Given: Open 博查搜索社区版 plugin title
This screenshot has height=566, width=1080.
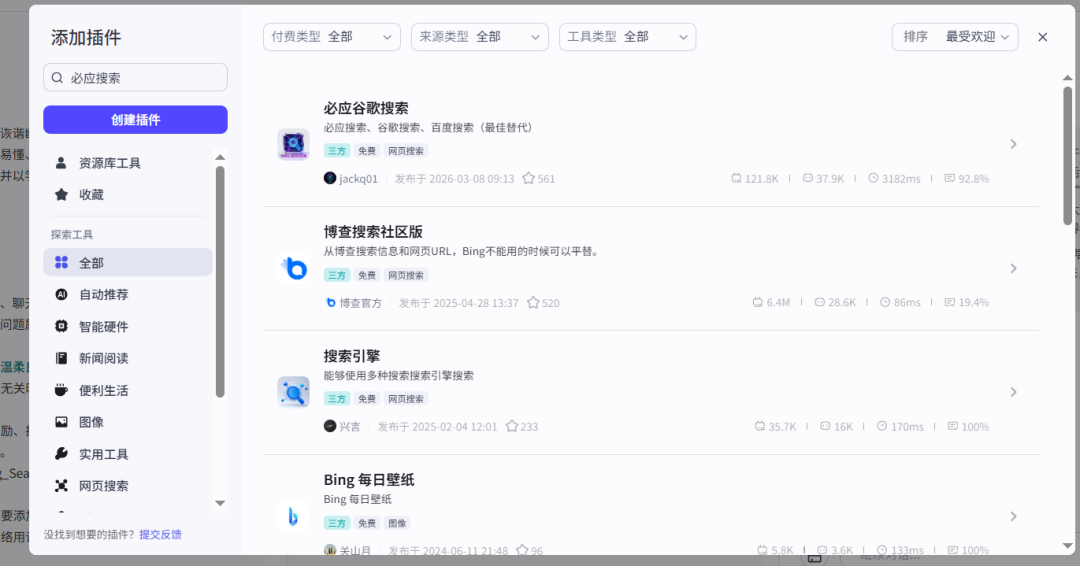Looking at the screenshot, I should (373, 232).
